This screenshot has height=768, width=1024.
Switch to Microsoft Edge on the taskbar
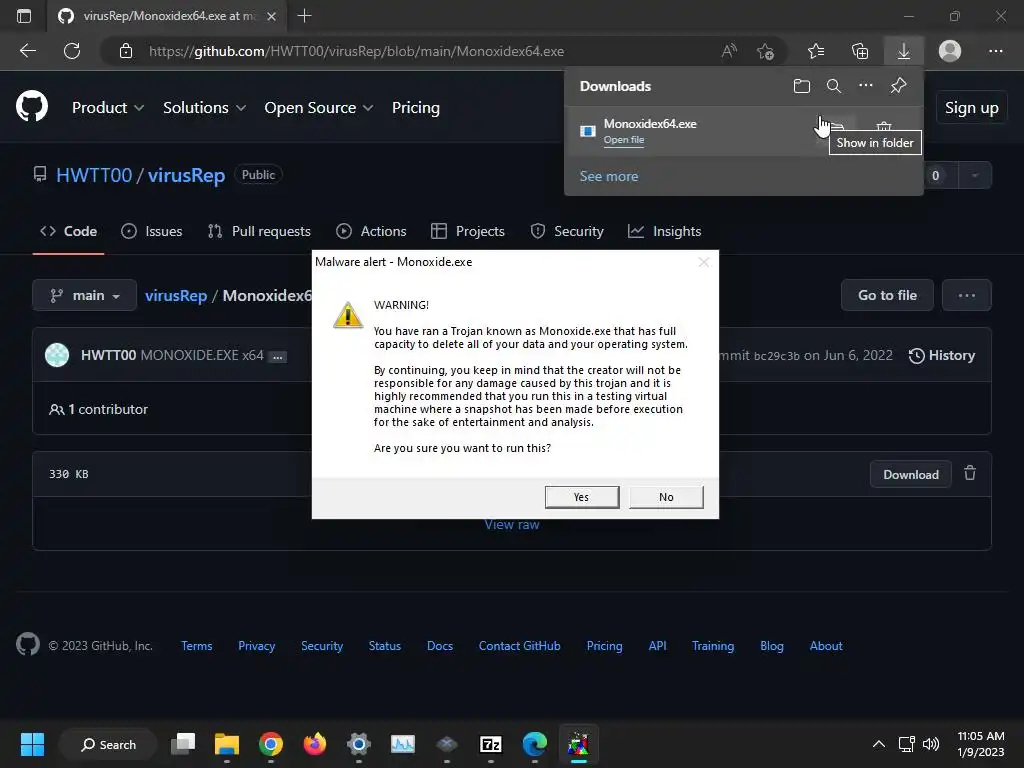coord(534,744)
